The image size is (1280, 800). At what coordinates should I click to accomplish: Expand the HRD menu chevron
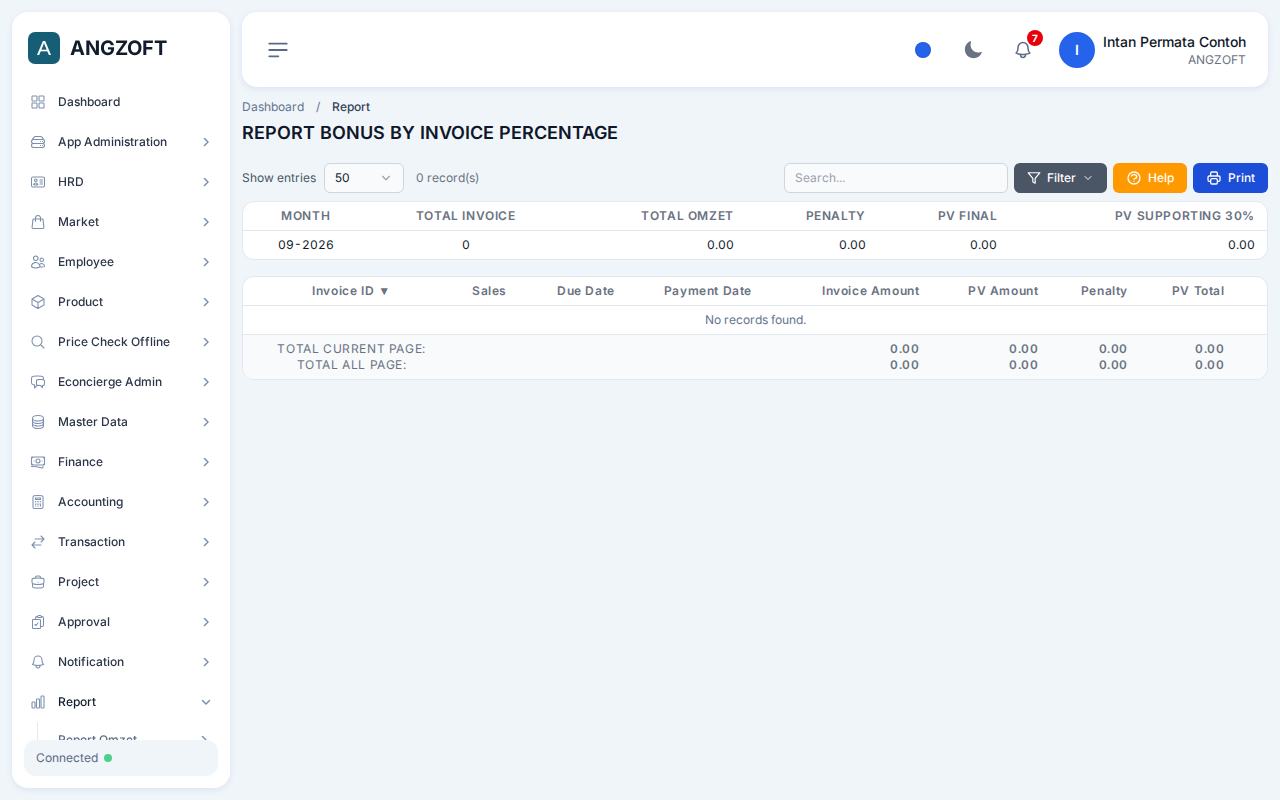click(x=206, y=182)
